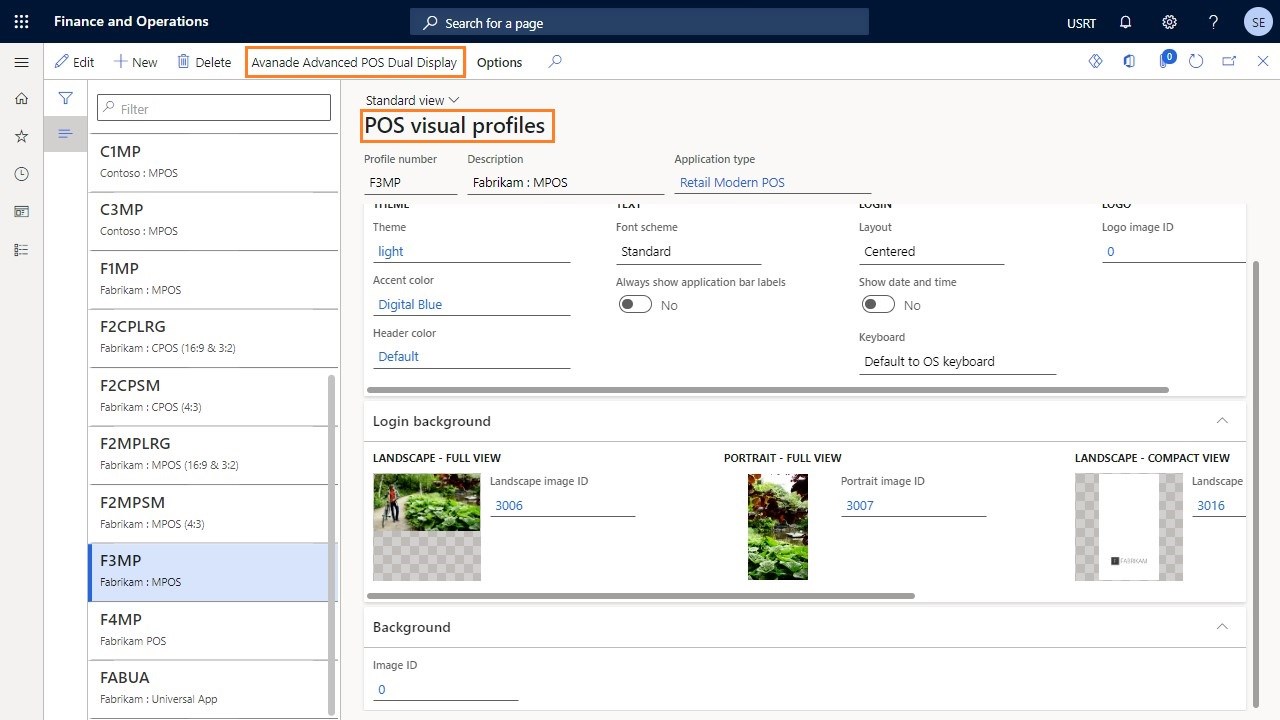The width and height of the screenshot is (1280, 720).
Task: Click New to create a profile
Action: click(x=135, y=62)
